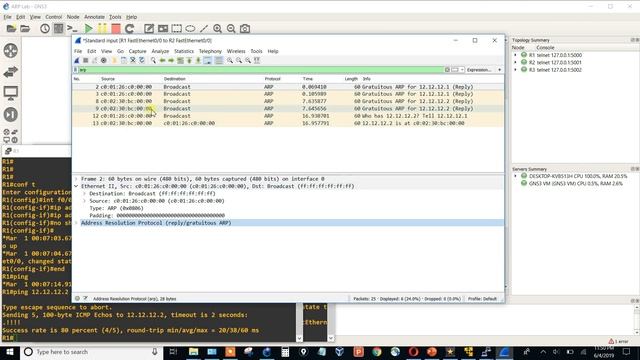Browse routers in the GNS3 device sidebar

pyautogui.click(x=11, y=51)
